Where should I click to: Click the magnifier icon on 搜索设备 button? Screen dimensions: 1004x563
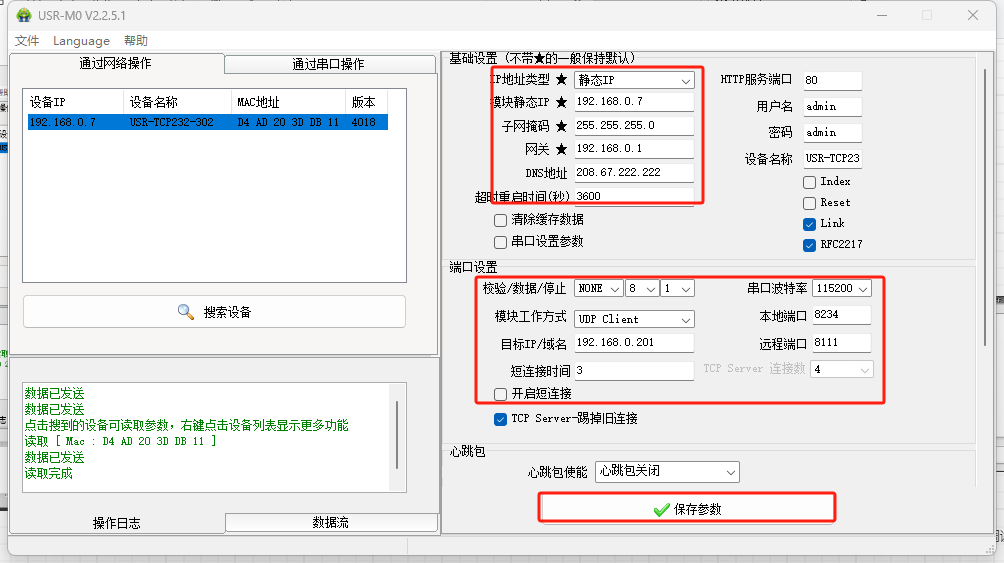tap(186, 312)
